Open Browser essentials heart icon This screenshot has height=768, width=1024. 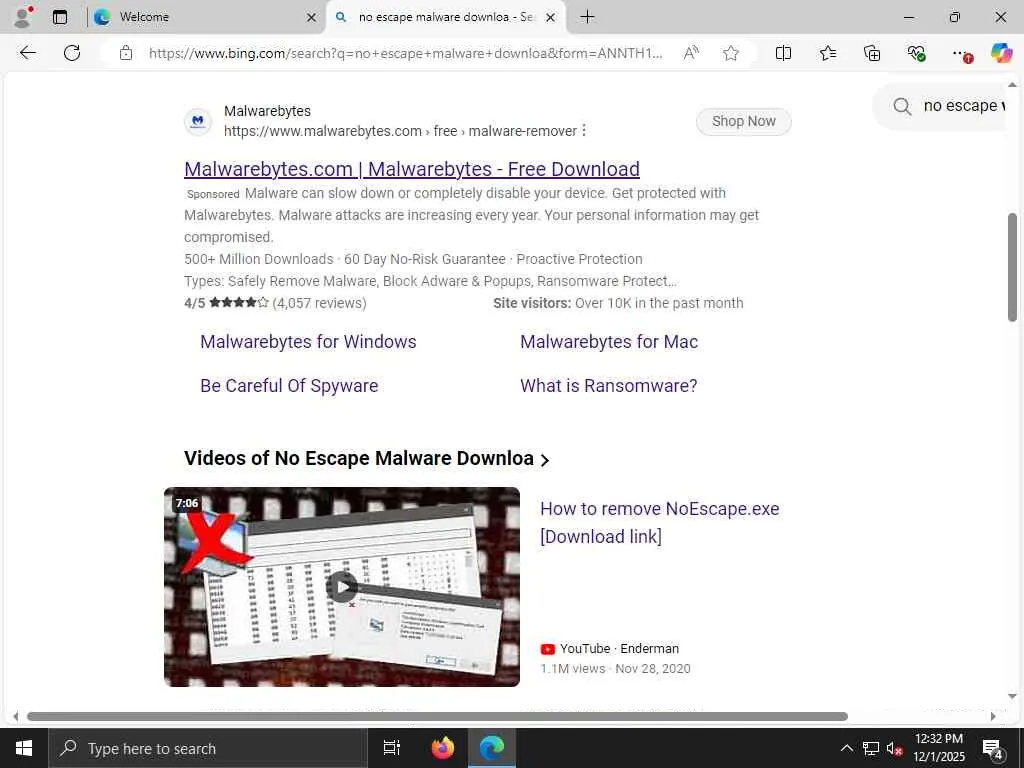pyautogui.click(x=916, y=53)
